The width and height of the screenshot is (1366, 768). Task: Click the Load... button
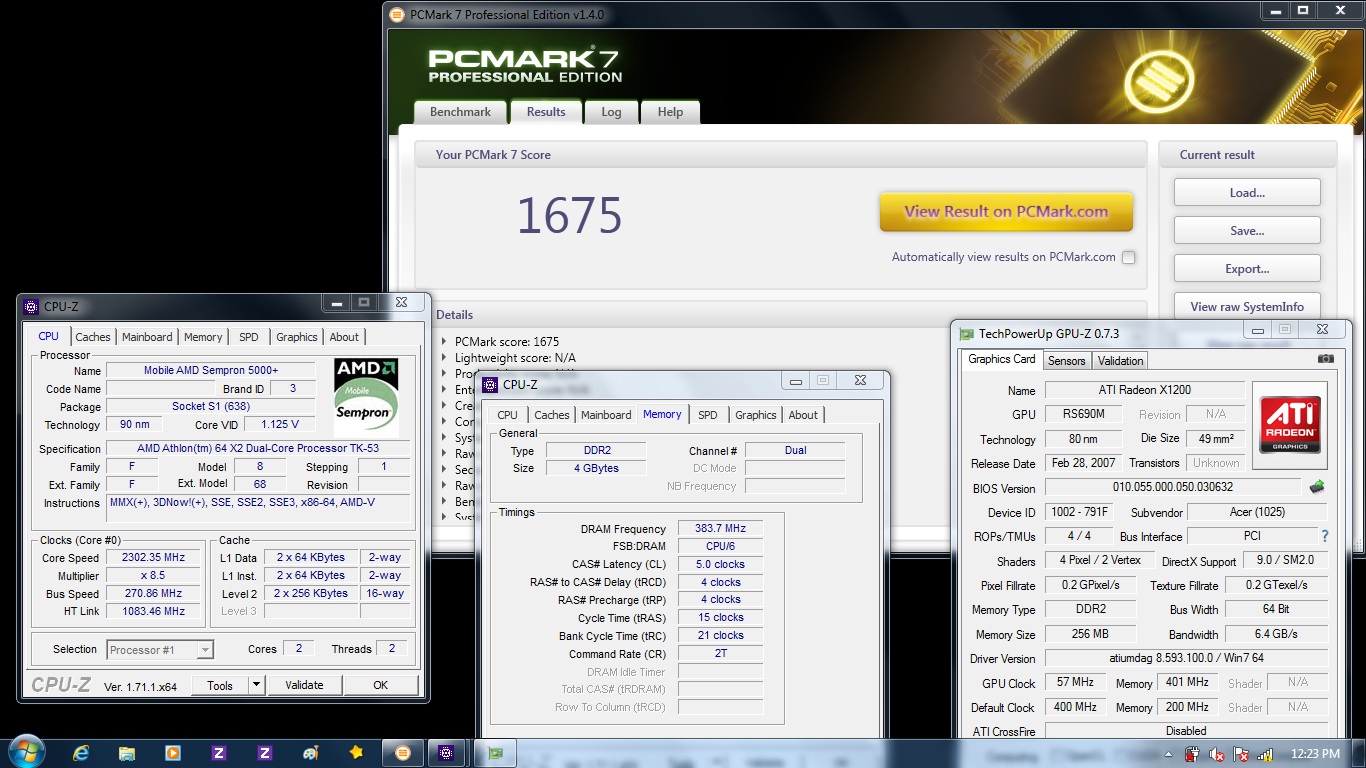click(x=1247, y=193)
